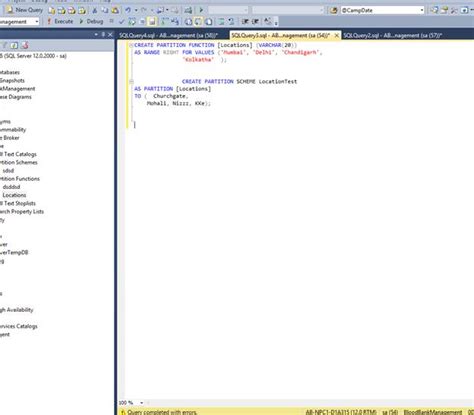The width and height of the screenshot is (474, 415).
Task: Click Specify Values for Template Parameters icon
Action: pyautogui.click(x=267, y=21)
